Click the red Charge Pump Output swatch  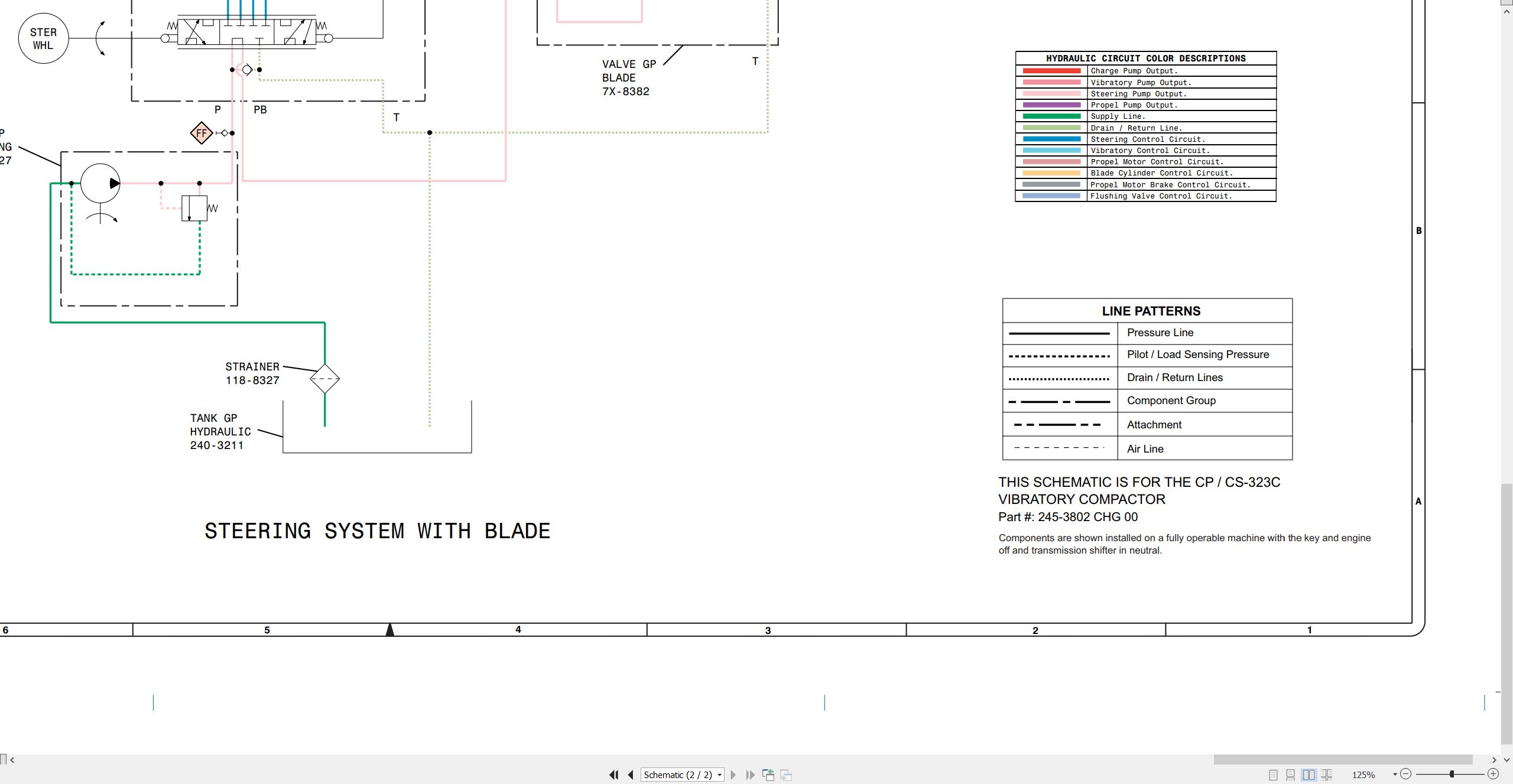tap(1051, 71)
